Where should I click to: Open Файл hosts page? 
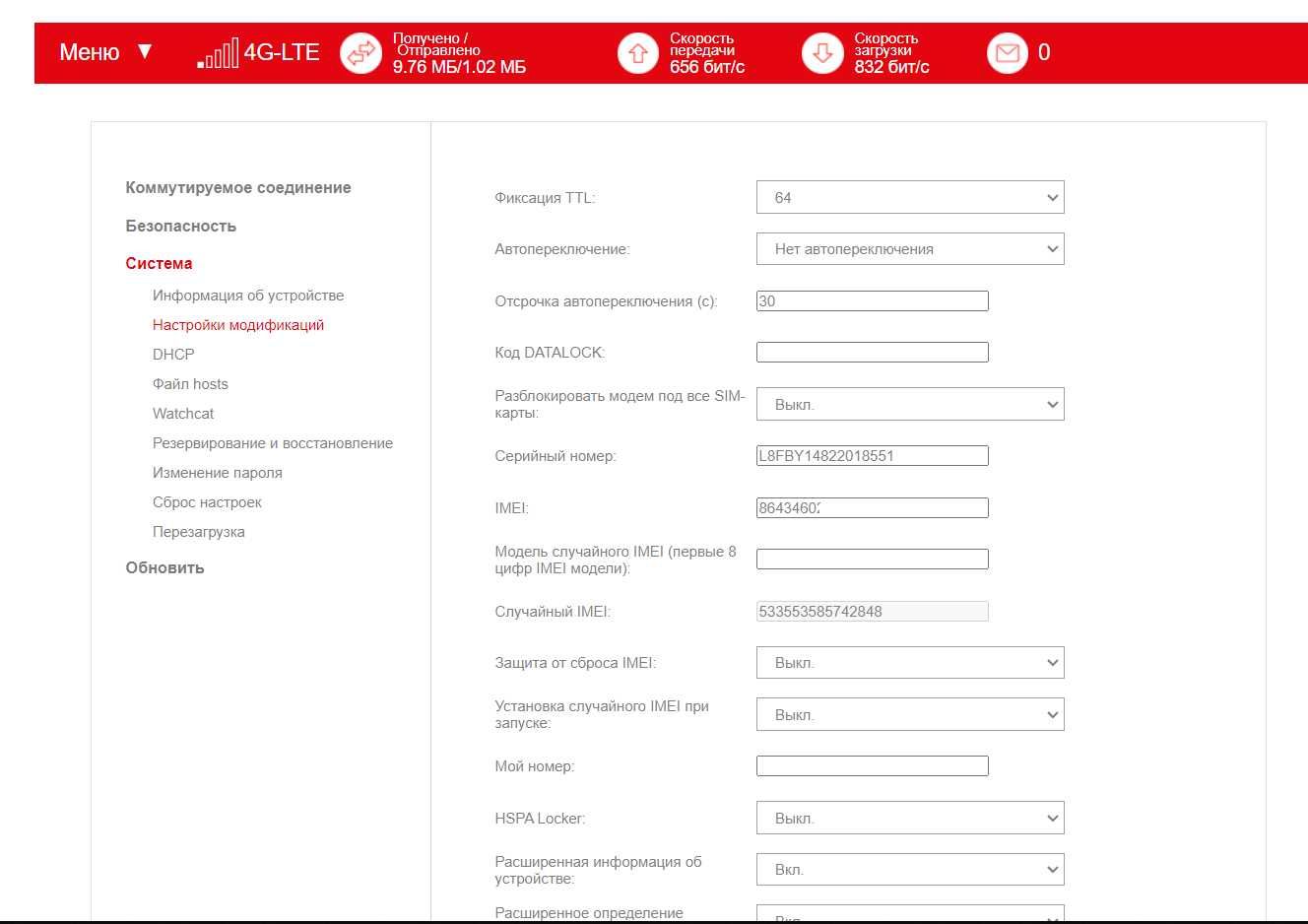(190, 384)
